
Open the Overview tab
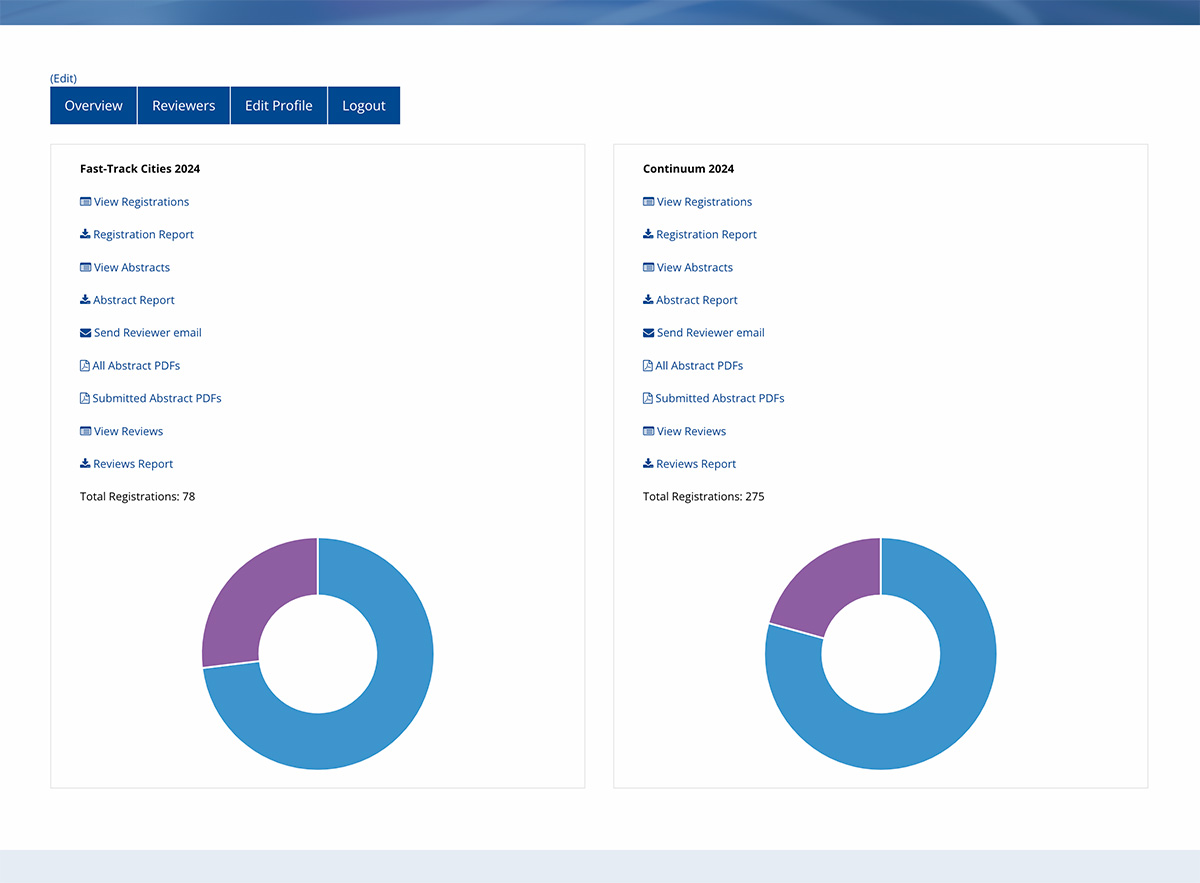[94, 106]
